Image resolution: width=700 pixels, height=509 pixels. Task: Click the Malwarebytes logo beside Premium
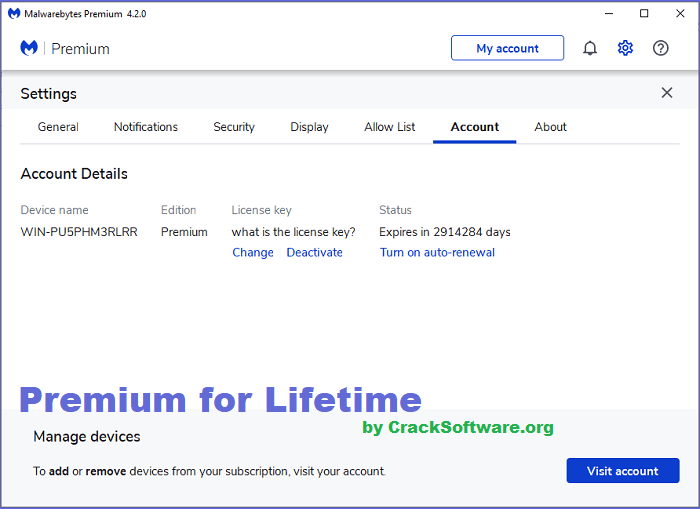29,48
